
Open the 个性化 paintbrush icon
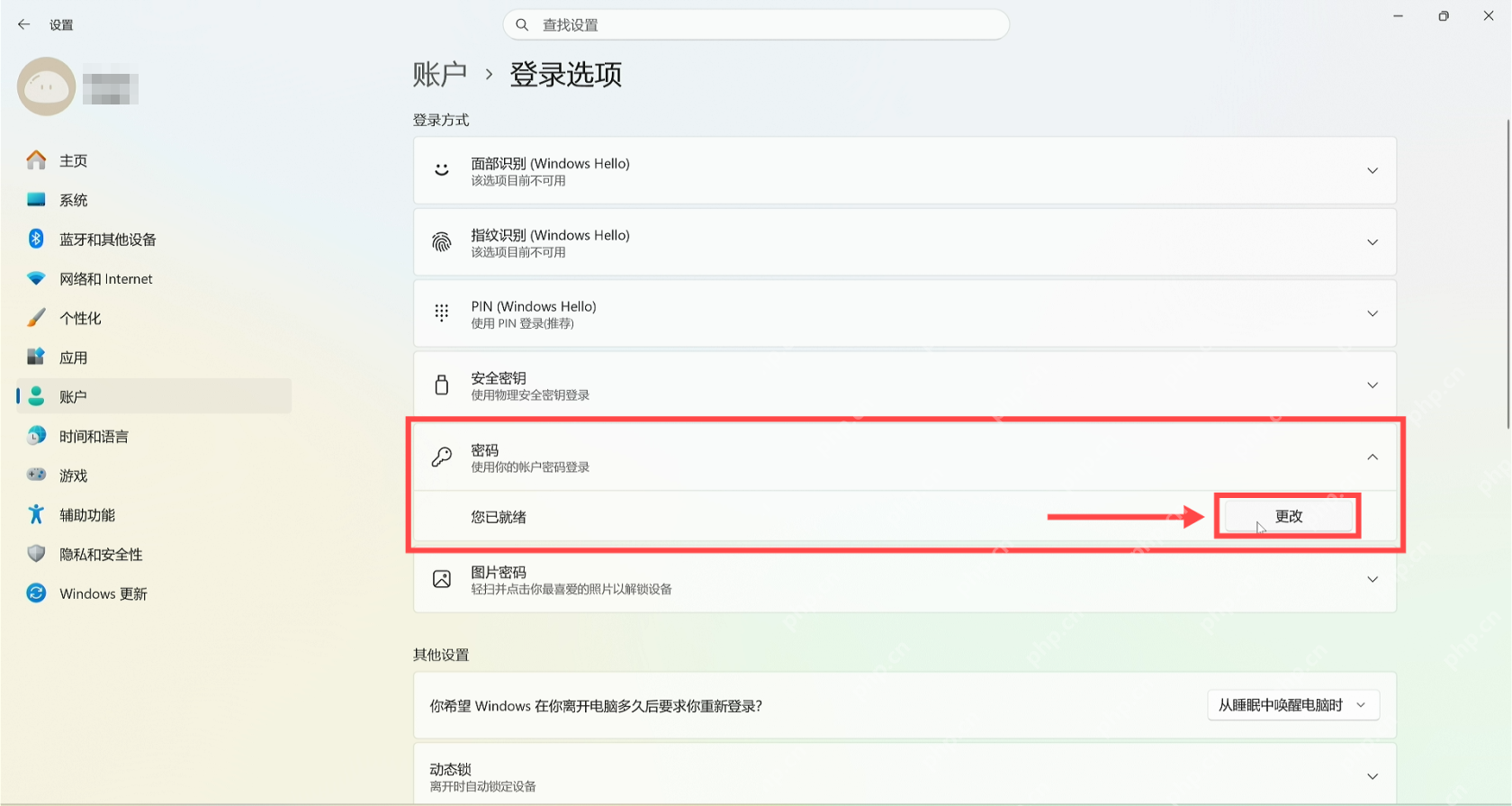click(x=36, y=318)
